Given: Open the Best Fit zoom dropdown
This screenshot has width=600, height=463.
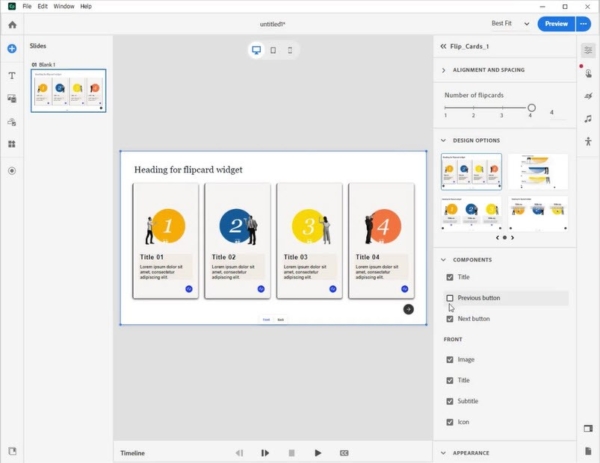Looking at the screenshot, I should pyautogui.click(x=510, y=24).
